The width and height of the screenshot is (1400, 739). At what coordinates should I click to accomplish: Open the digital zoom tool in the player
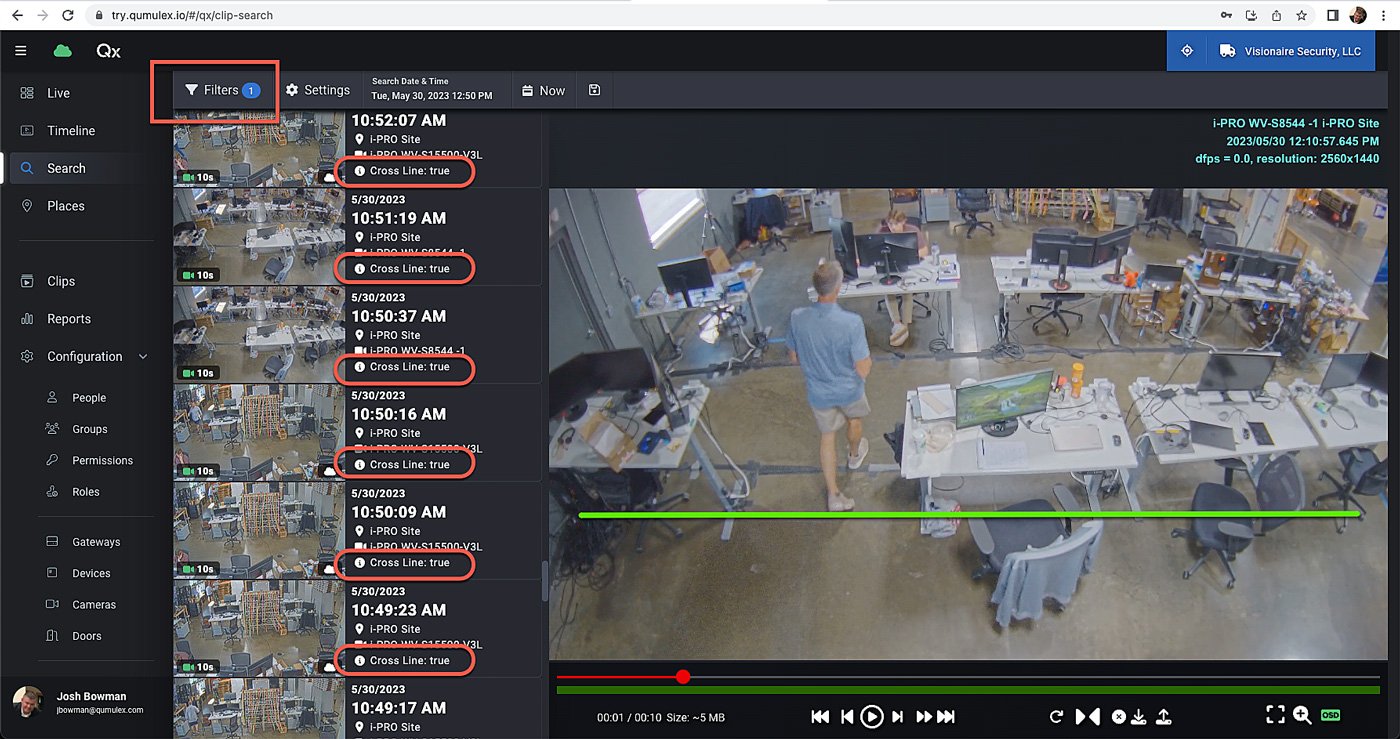point(1302,716)
